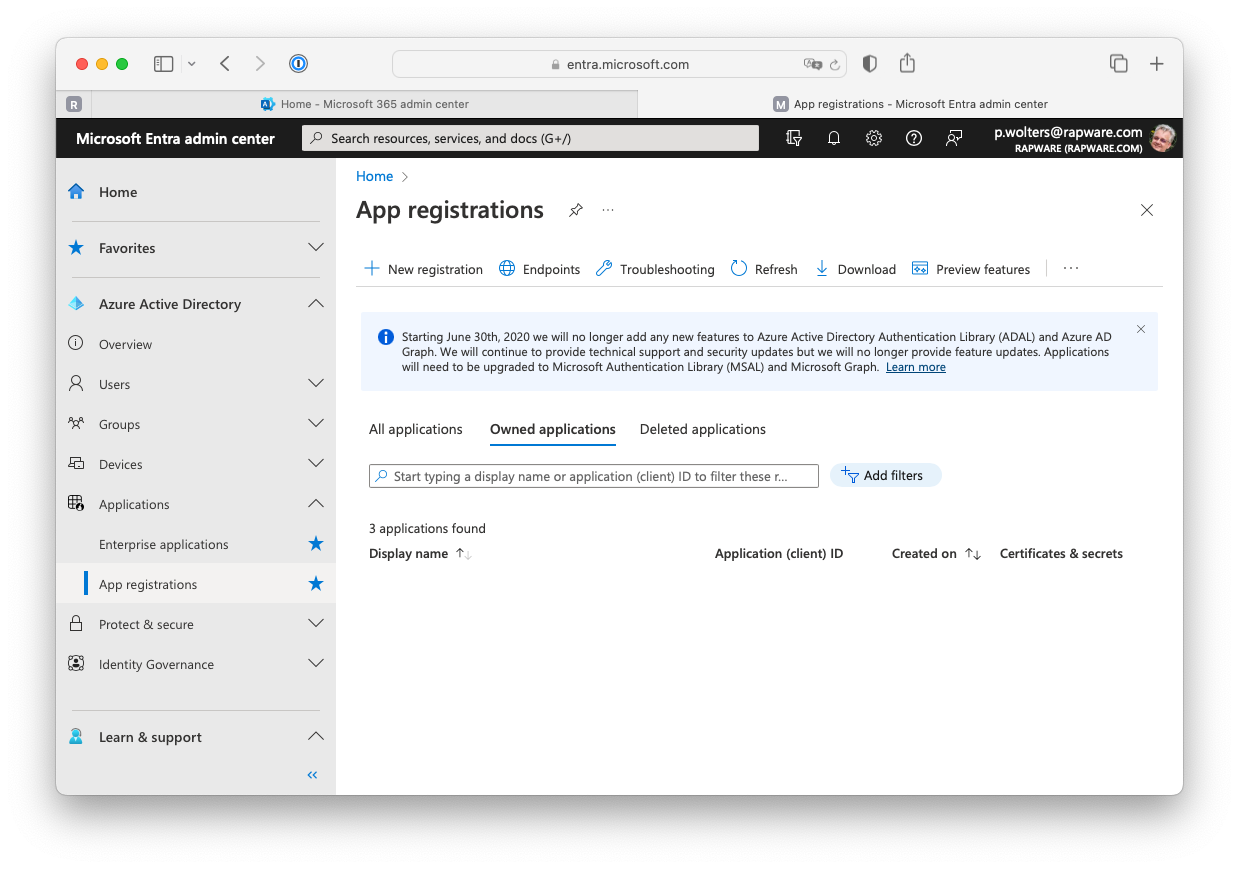Viewport: 1239px width, 869px height.
Task: Open more options next to page title
Action: point(608,211)
